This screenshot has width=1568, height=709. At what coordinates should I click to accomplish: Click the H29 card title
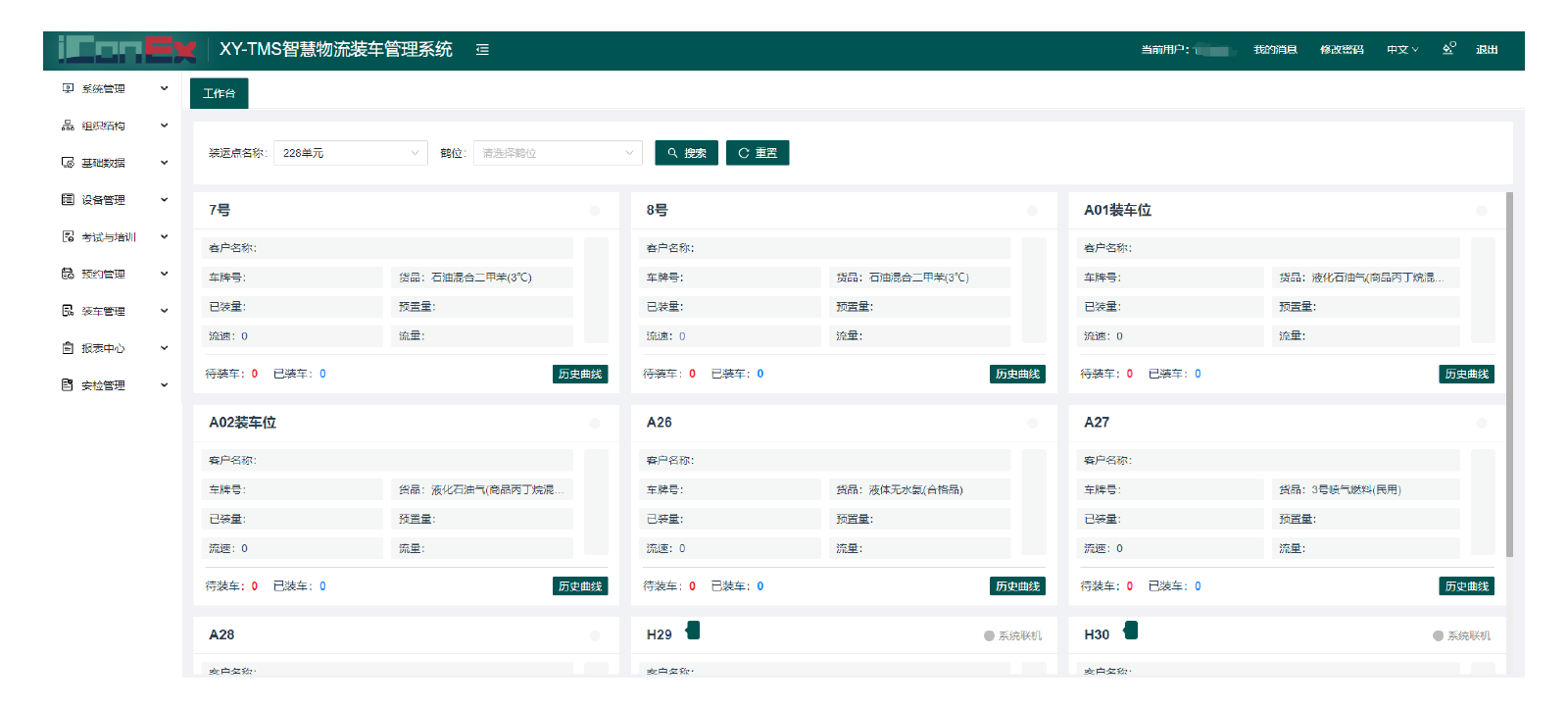point(659,634)
